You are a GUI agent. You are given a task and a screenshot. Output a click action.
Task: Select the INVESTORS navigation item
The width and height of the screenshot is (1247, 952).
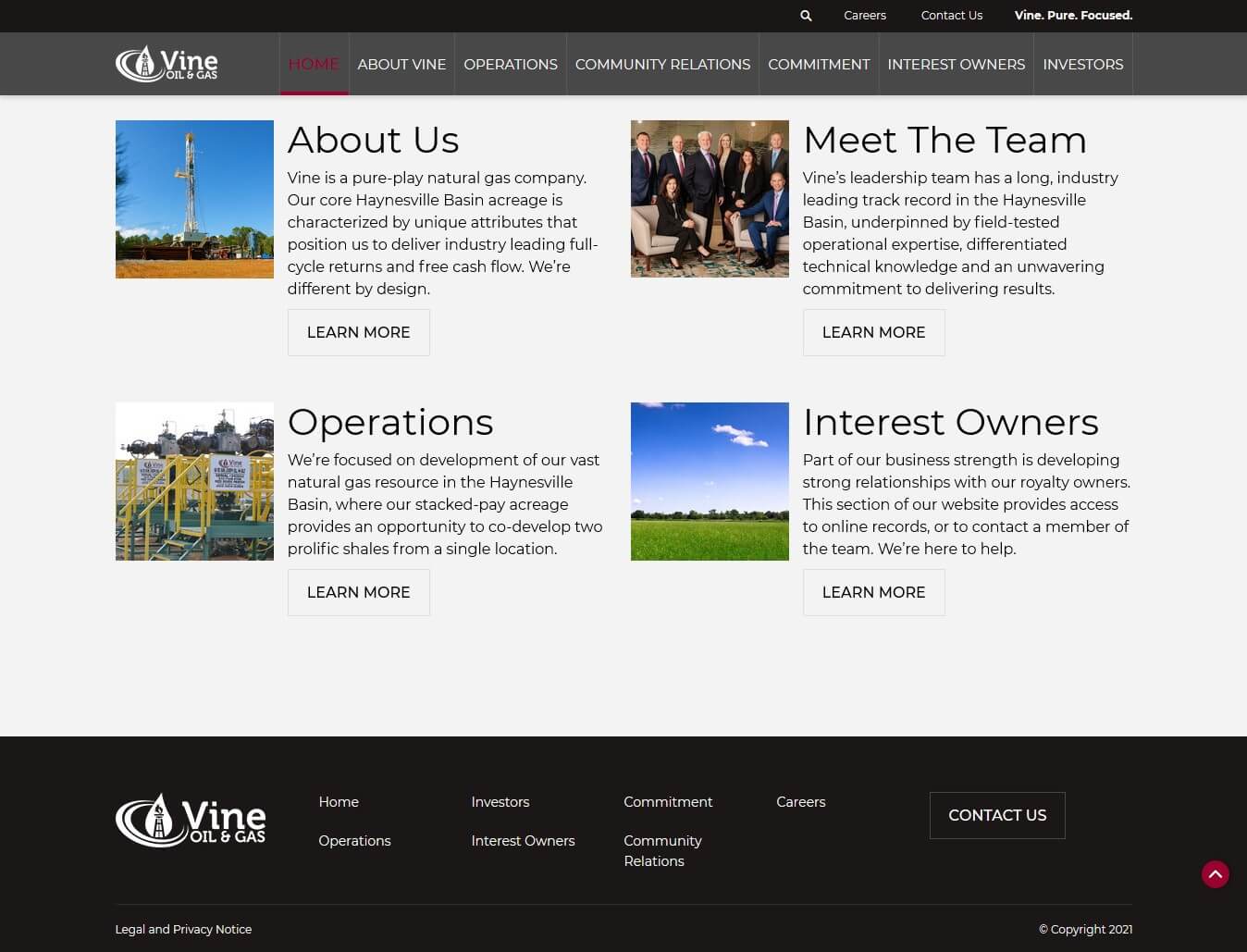coord(1082,64)
